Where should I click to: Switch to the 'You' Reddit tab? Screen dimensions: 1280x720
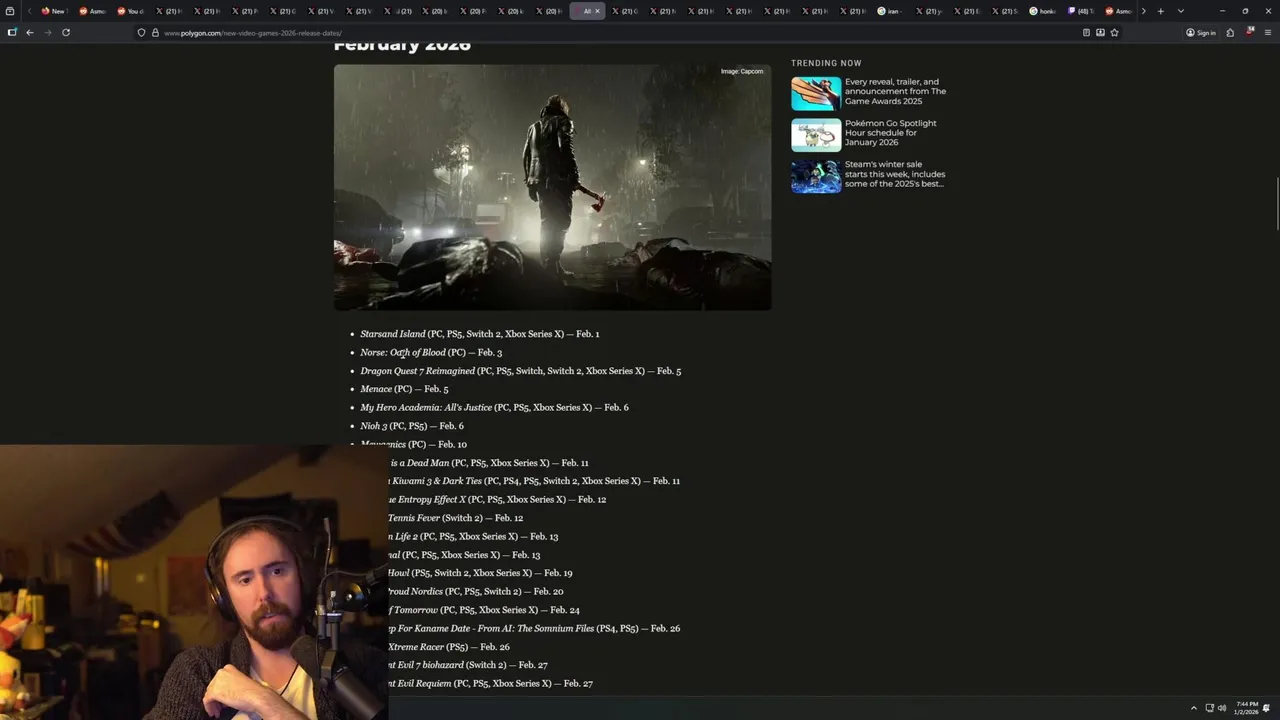[129, 11]
